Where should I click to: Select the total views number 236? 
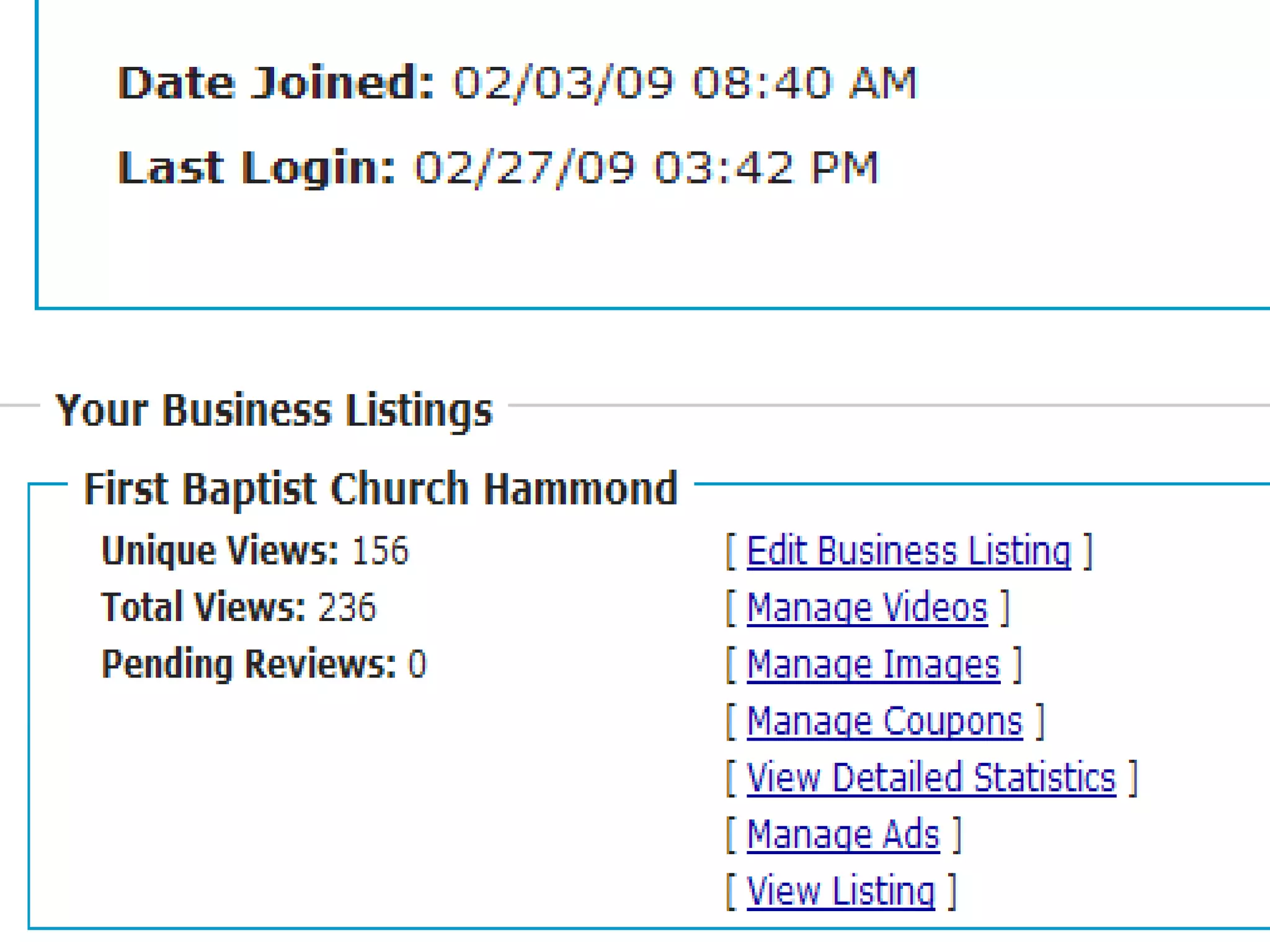tap(347, 607)
